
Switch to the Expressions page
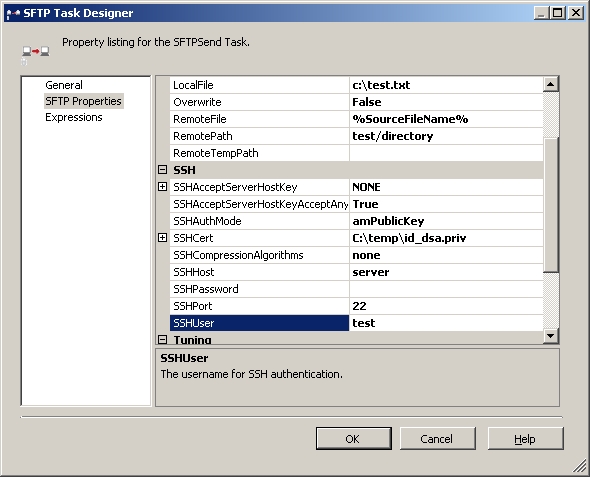point(74,117)
